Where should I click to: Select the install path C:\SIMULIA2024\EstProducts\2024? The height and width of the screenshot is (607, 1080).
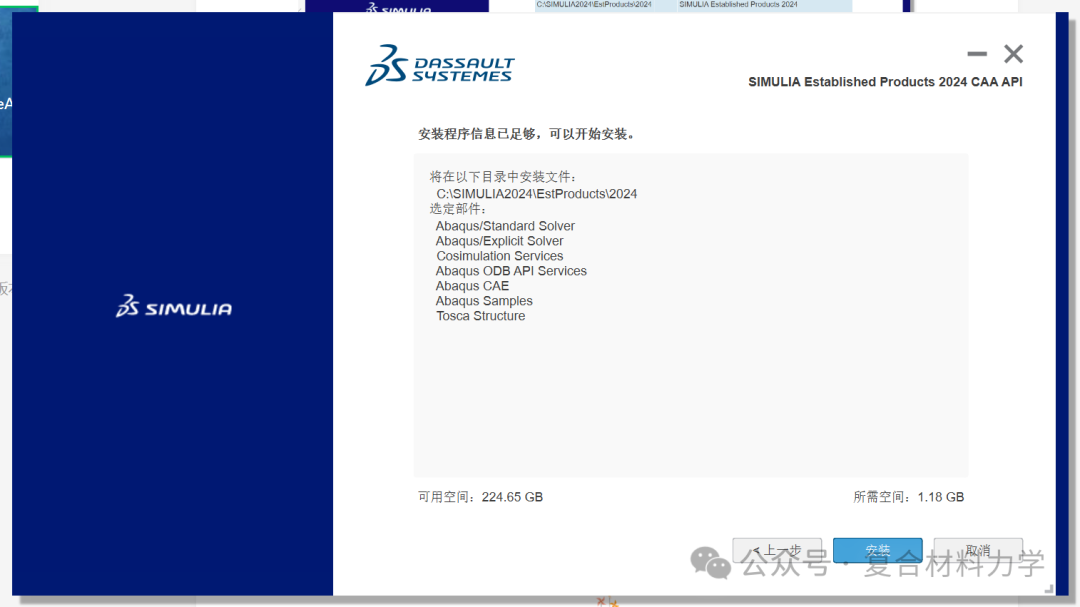tap(537, 194)
